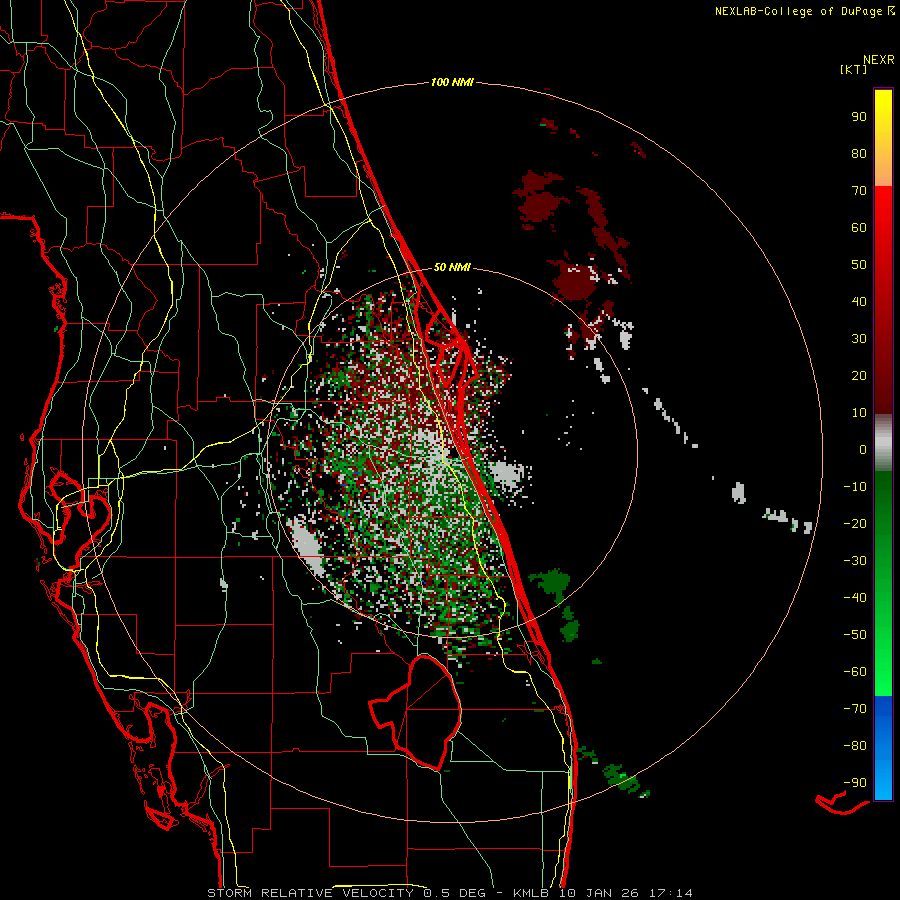Image resolution: width=900 pixels, height=900 pixels.
Task: Click the 90 scale value
Action: click(x=859, y=117)
